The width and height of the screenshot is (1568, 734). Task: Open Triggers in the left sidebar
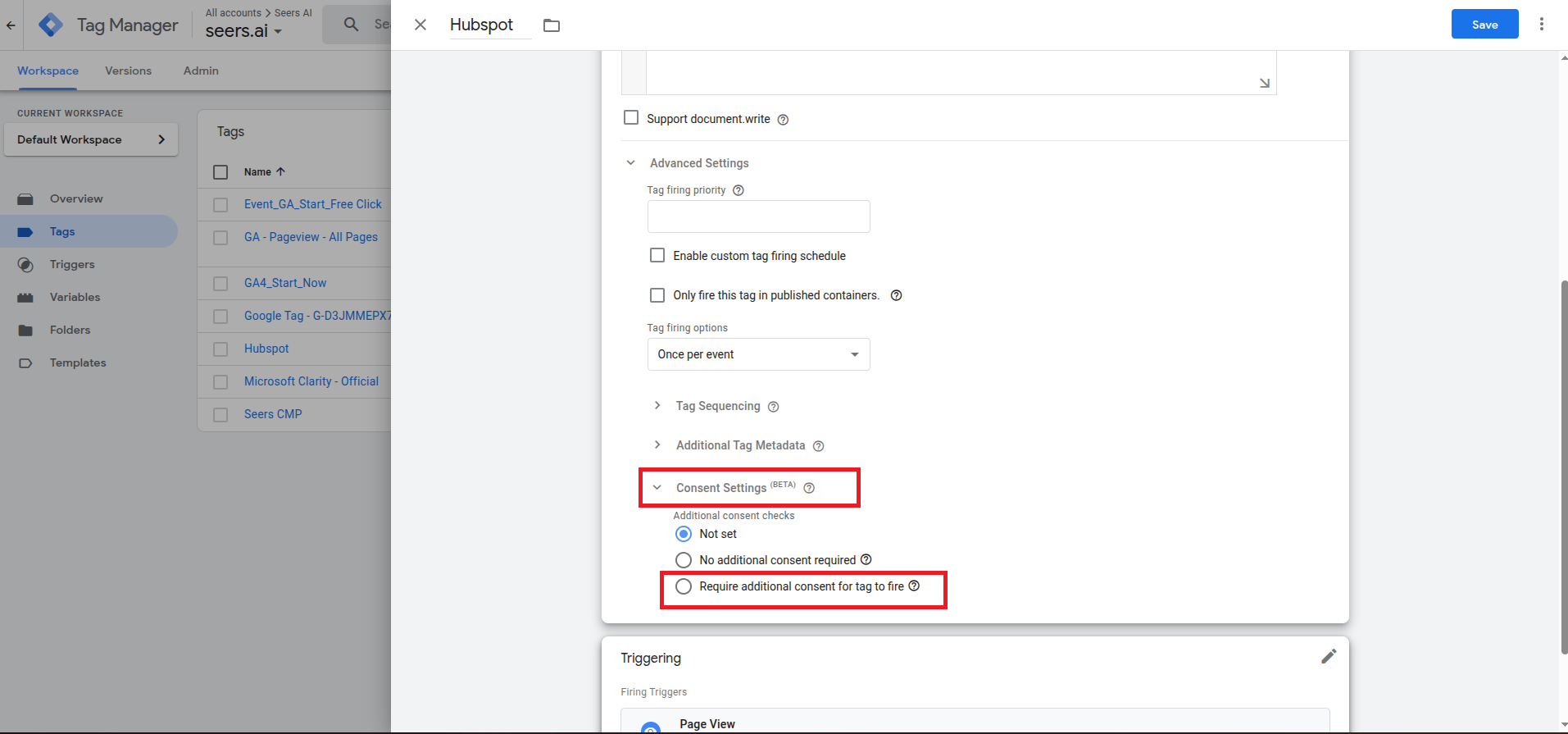pos(72,264)
